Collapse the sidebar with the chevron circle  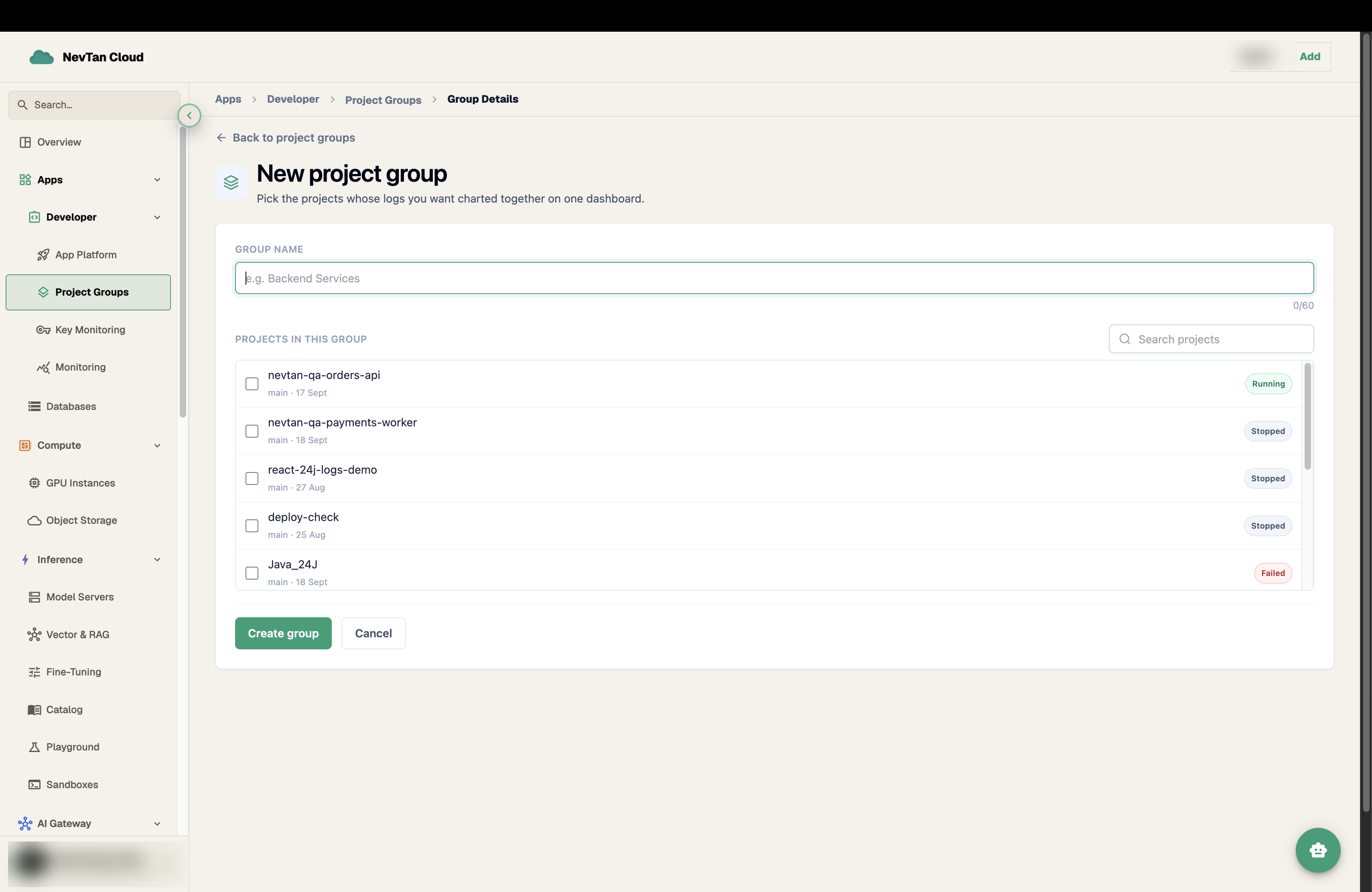(x=189, y=116)
